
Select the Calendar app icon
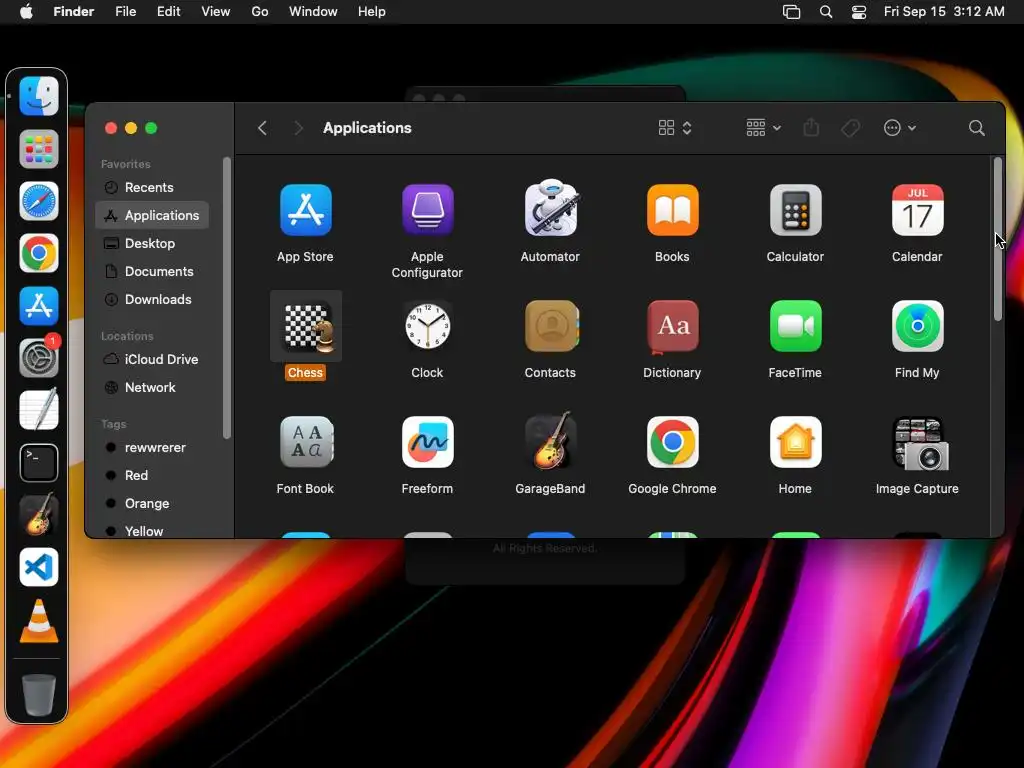(917, 210)
